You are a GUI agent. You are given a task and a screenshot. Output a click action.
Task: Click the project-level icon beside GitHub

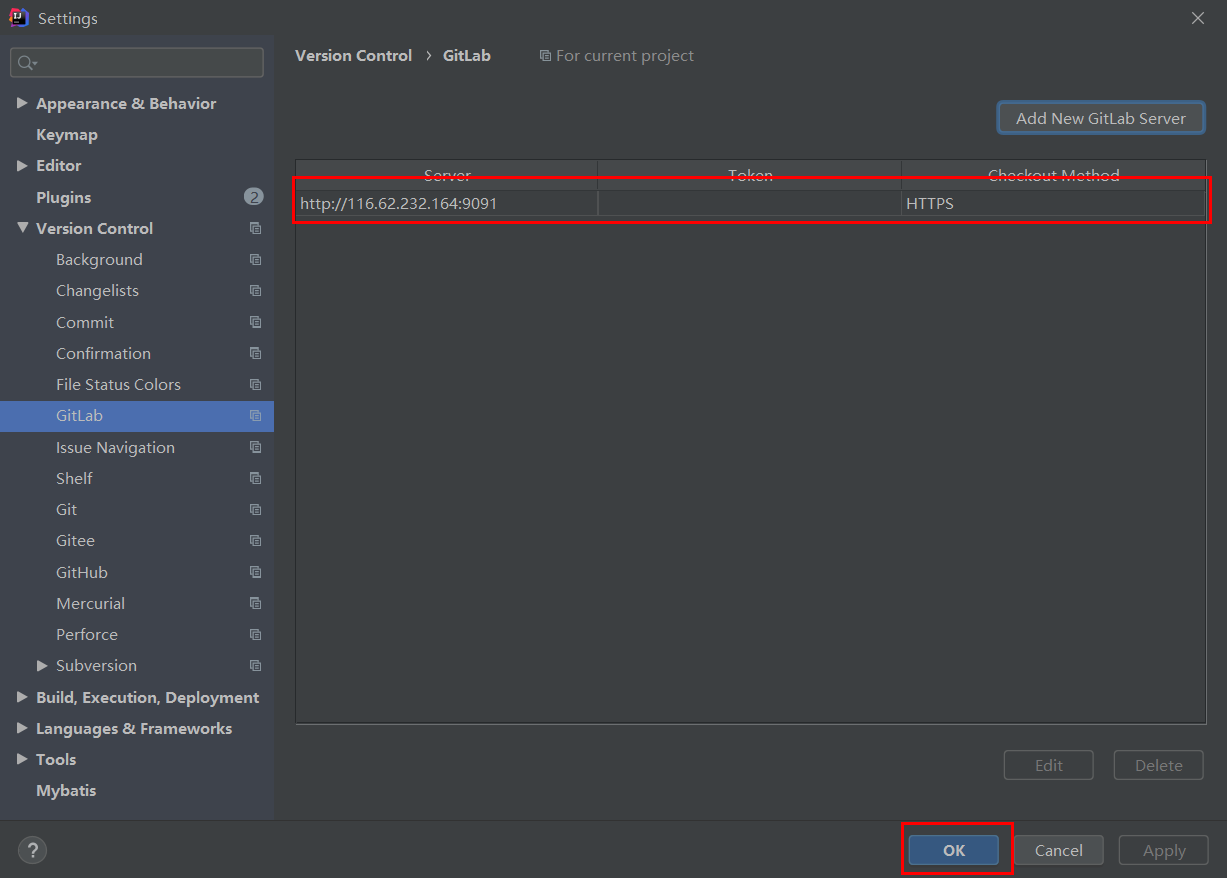pyautogui.click(x=255, y=572)
